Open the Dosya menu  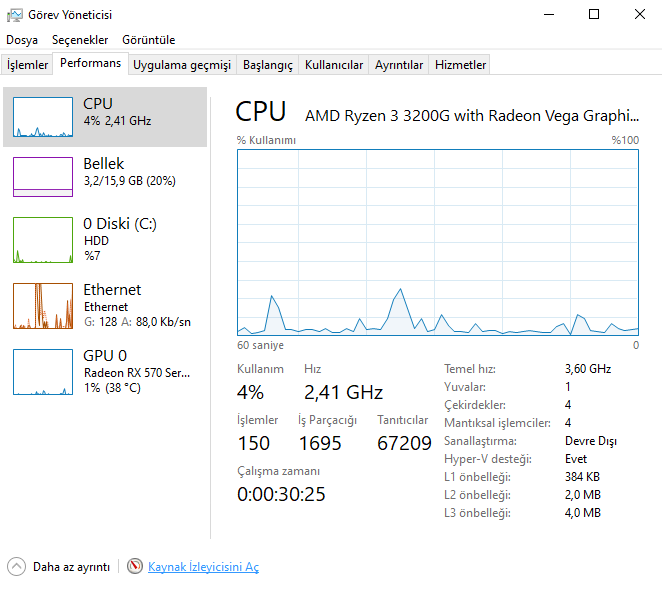point(22,40)
